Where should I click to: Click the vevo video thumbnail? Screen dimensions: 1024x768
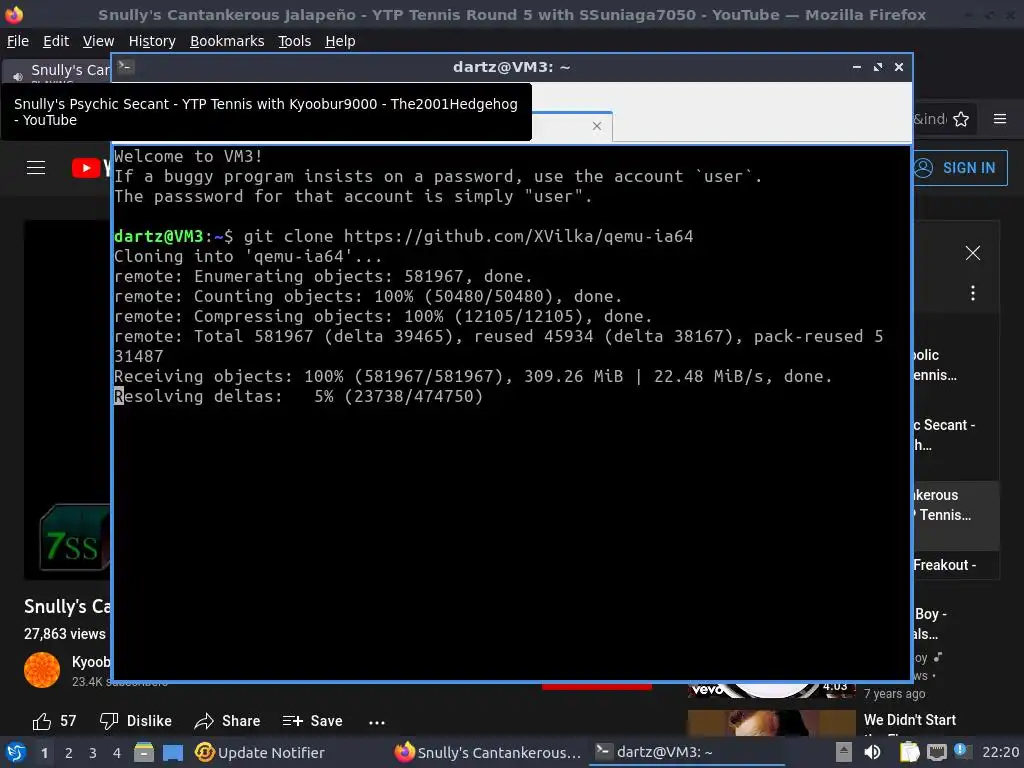pyautogui.click(x=771, y=690)
